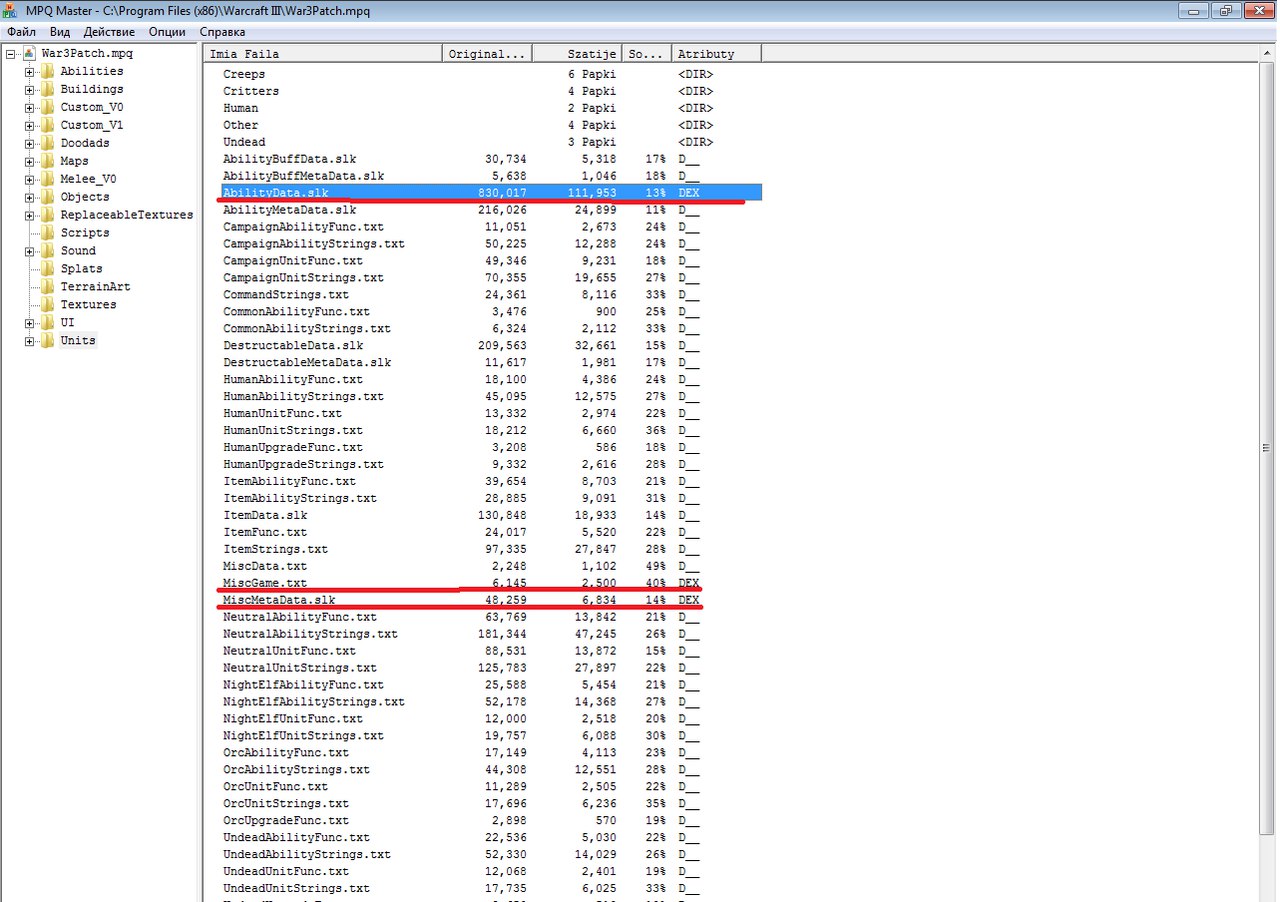Select the DestructableData.slk file
1280x902 pixels.
(x=491, y=346)
